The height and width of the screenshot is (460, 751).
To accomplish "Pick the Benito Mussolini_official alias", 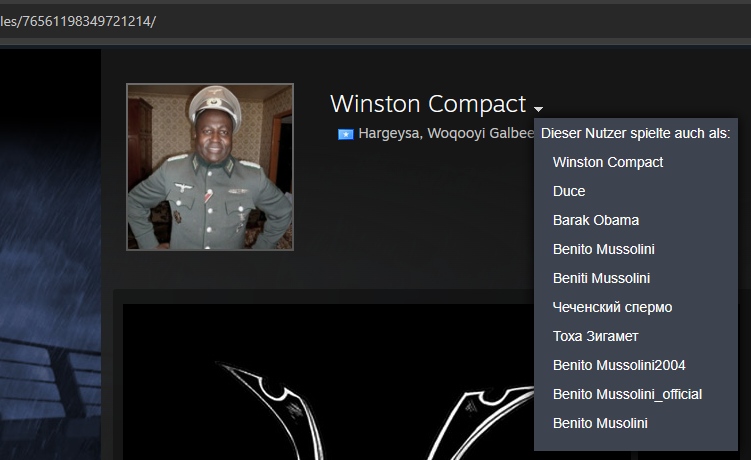I will [x=627, y=394].
